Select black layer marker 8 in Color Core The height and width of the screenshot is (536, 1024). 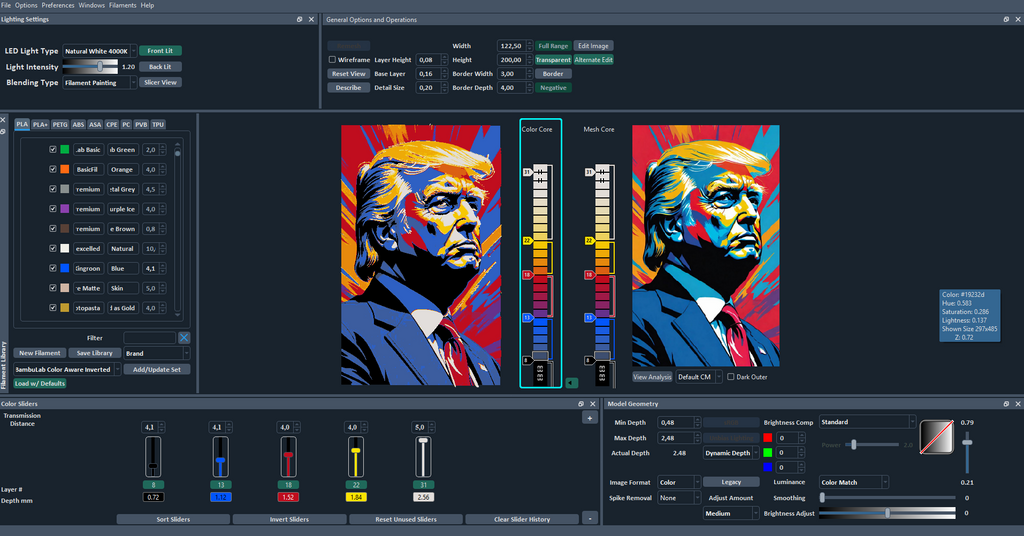click(526, 360)
